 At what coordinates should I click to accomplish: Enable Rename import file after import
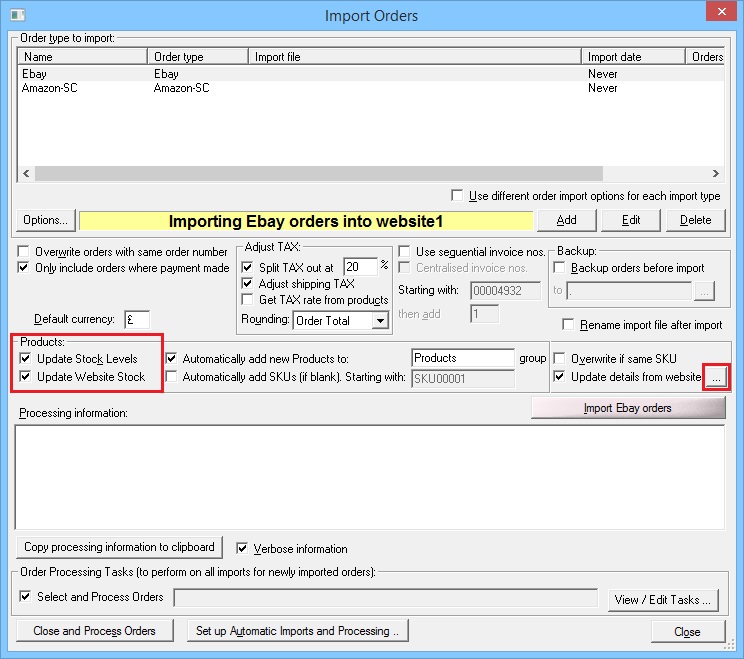(568, 324)
